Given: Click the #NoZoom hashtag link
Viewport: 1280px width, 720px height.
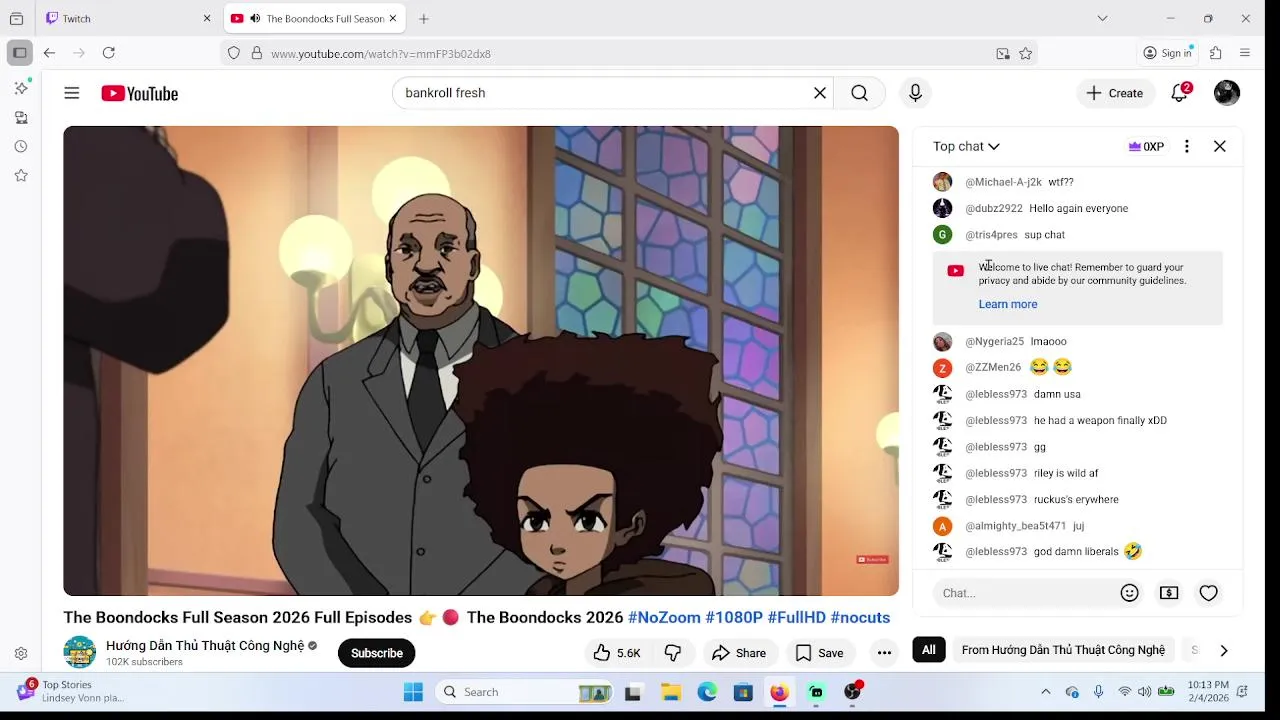Looking at the screenshot, I should (664, 617).
